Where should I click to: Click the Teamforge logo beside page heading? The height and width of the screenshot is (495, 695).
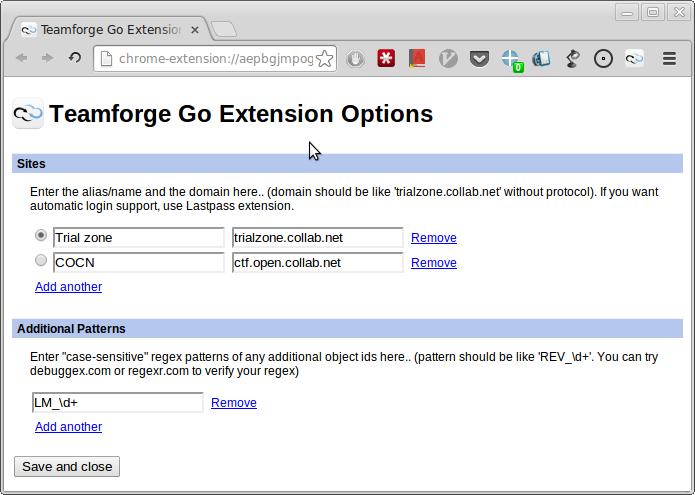tap(28, 113)
